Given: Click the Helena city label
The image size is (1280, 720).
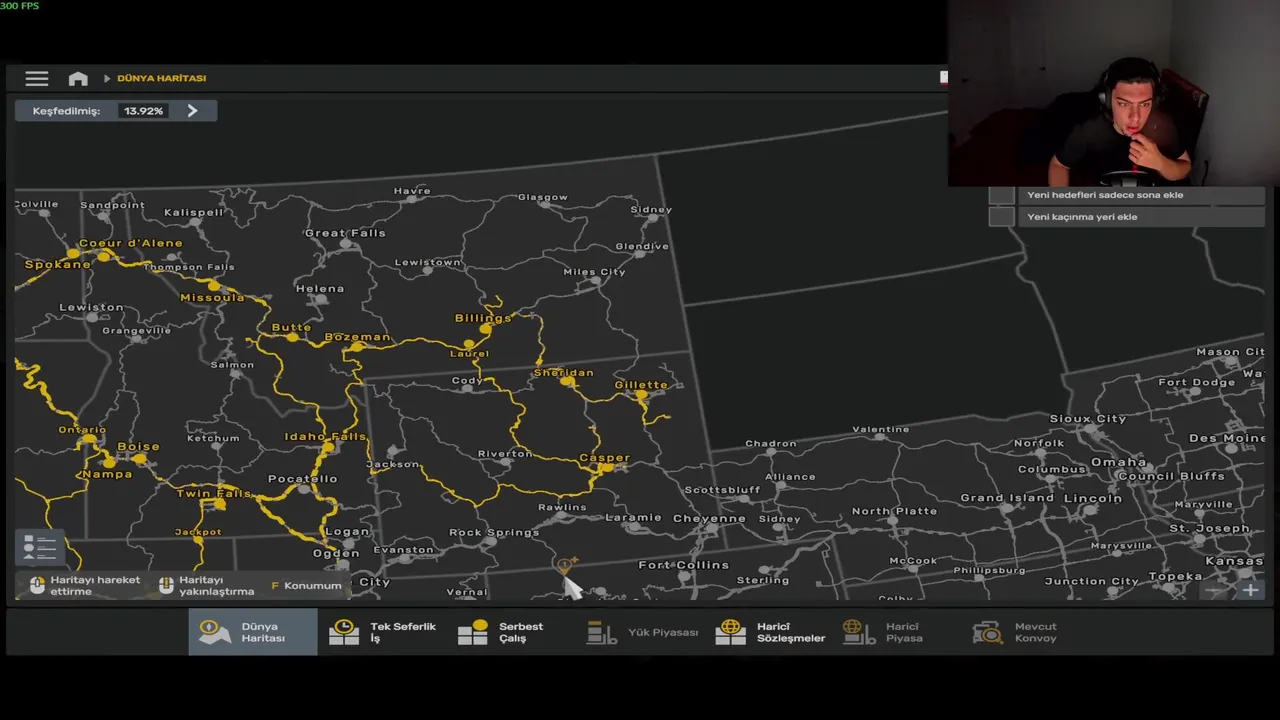Looking at the screenshot, I should tap(320, 289).
